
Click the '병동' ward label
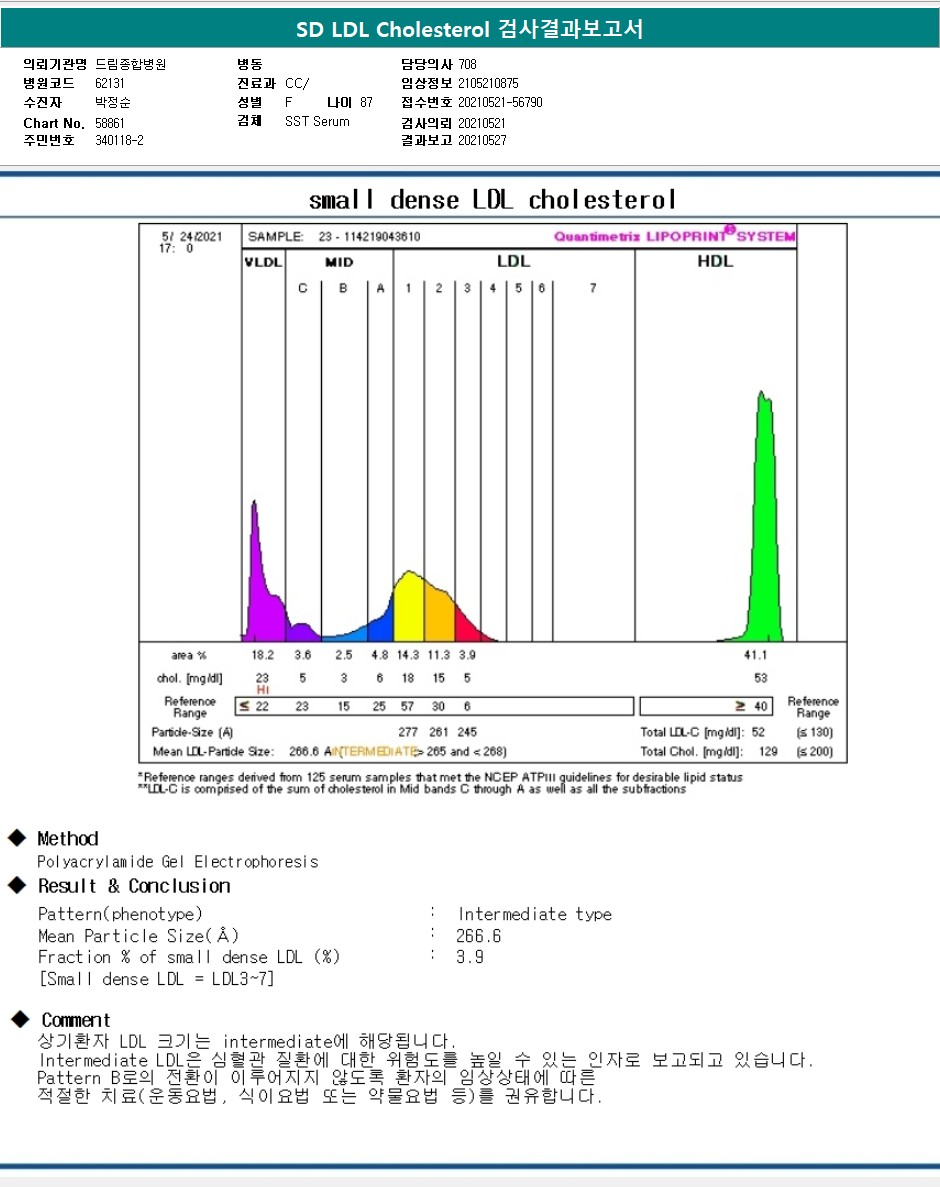(249, 64)
